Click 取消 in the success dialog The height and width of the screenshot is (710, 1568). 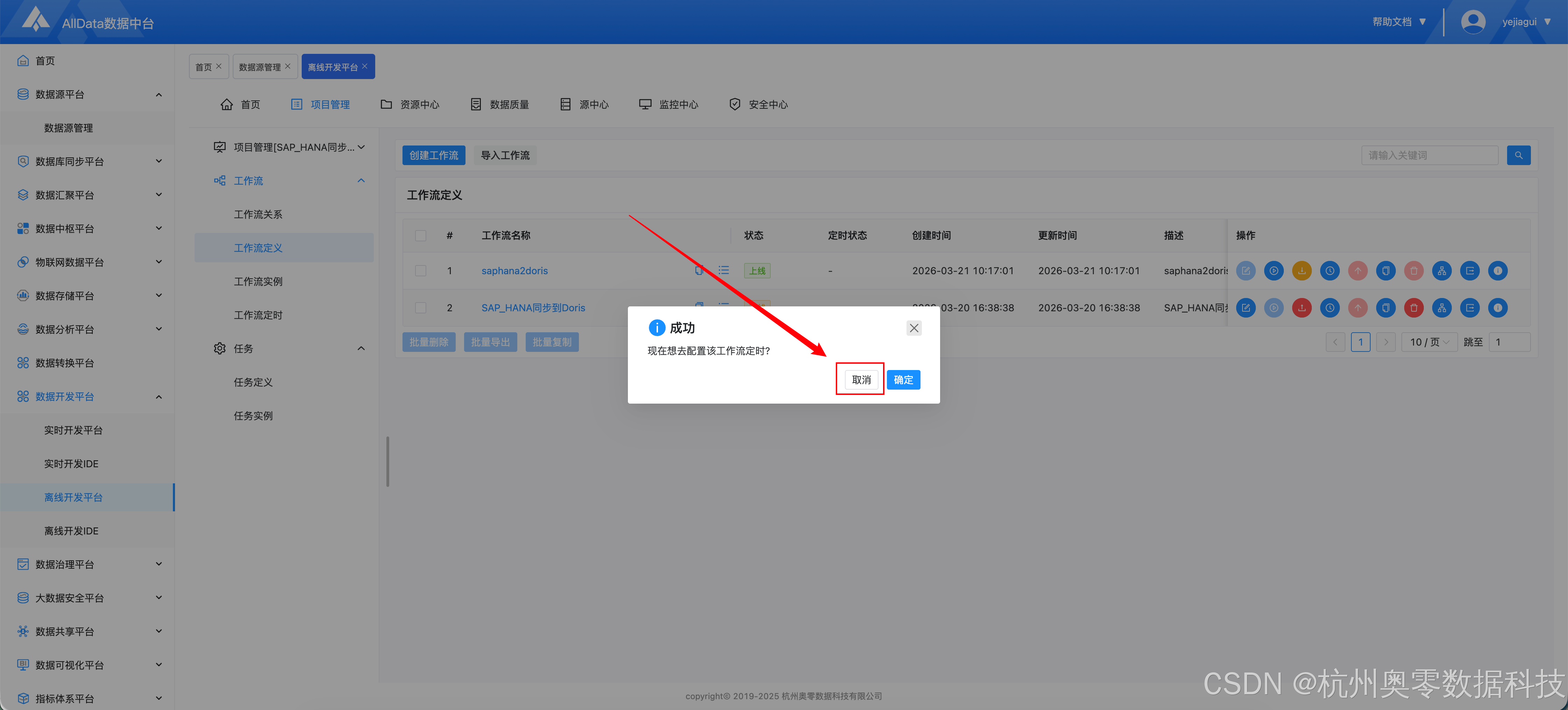click(x=861, y=379)
